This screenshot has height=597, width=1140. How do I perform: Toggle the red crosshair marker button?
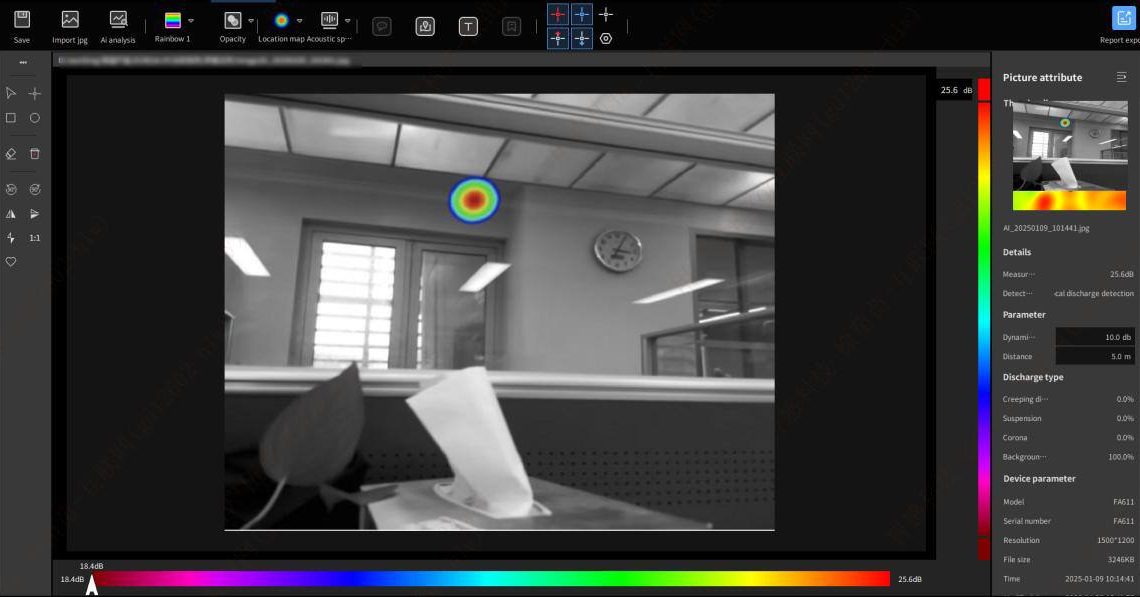click(x=558, y=15)
